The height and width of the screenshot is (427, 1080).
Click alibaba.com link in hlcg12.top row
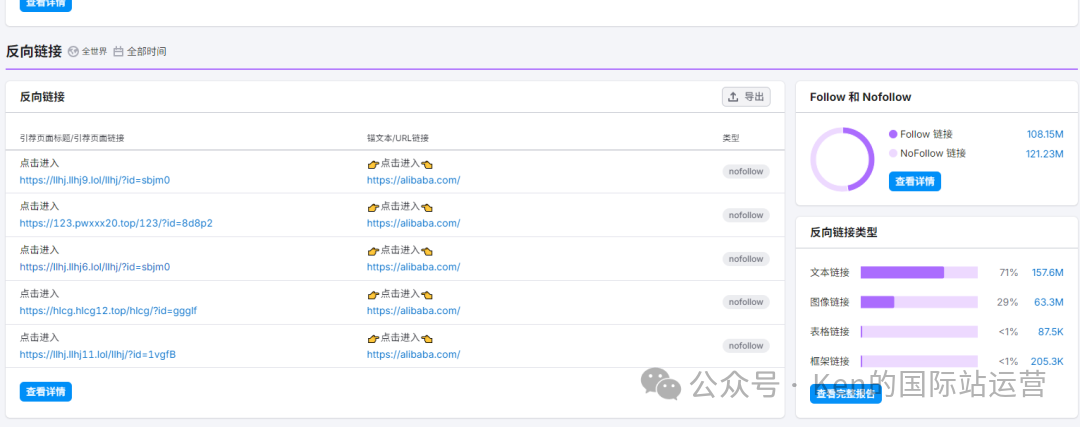coord(413,311)
